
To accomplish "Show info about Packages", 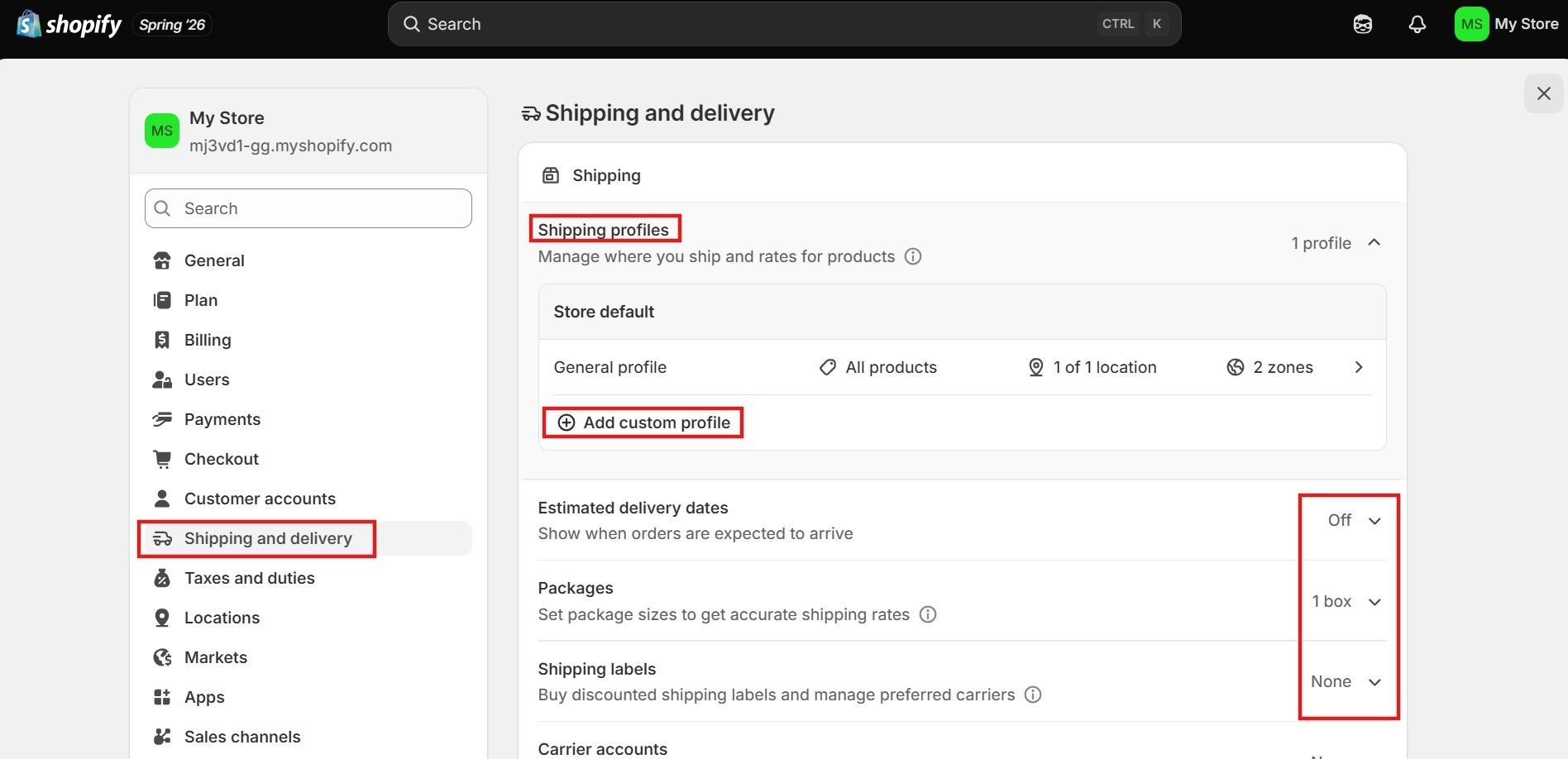I will click(x=927, y=614).
